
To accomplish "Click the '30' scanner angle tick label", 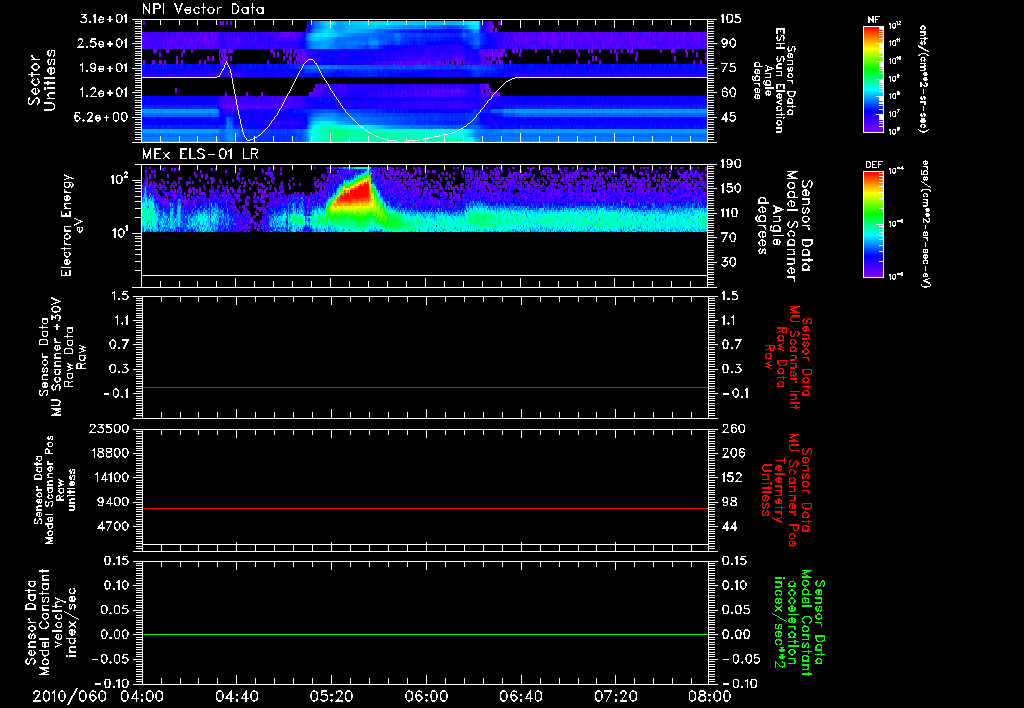I will [728, 262].
